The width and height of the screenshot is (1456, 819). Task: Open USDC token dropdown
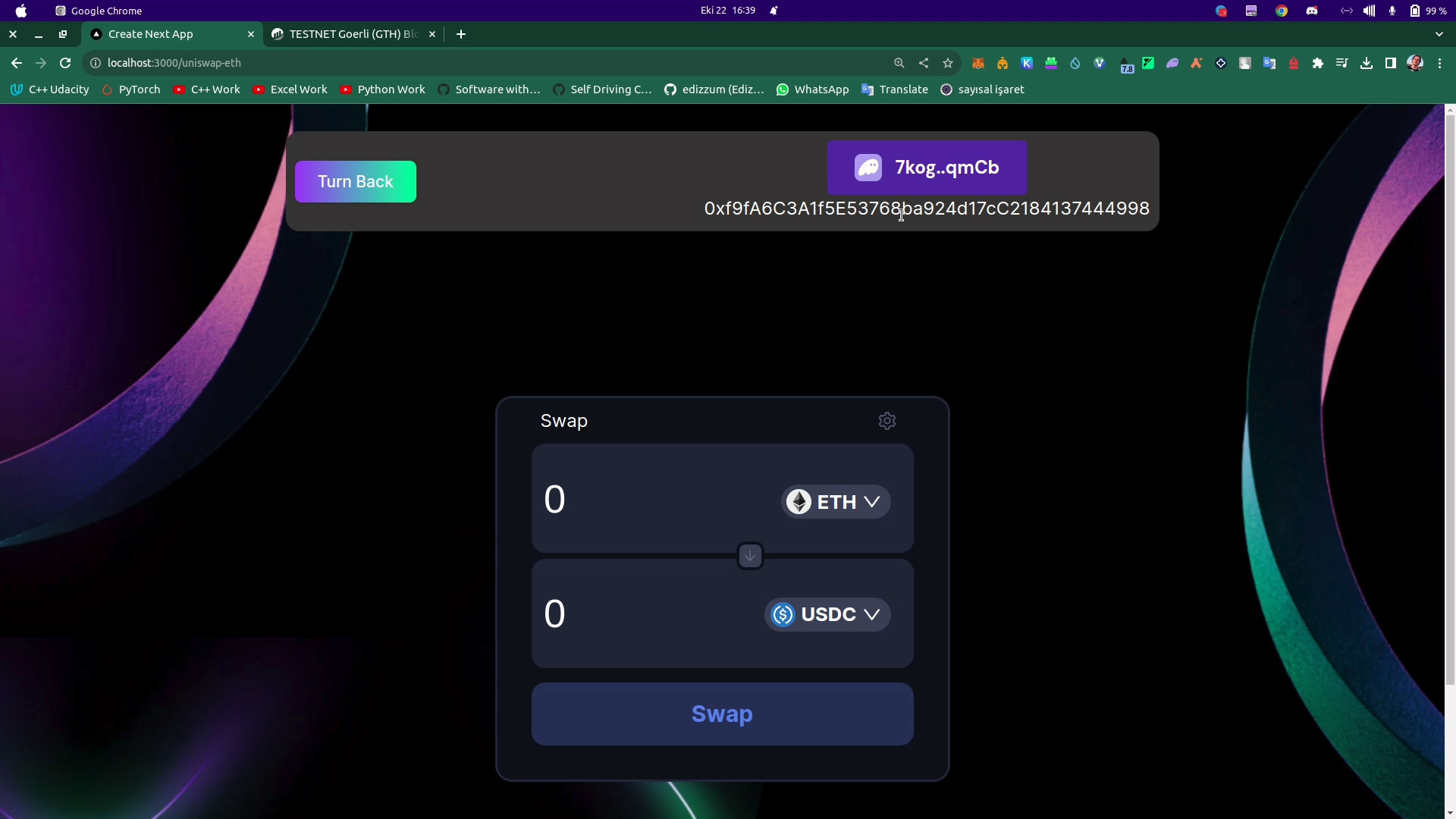827,614
